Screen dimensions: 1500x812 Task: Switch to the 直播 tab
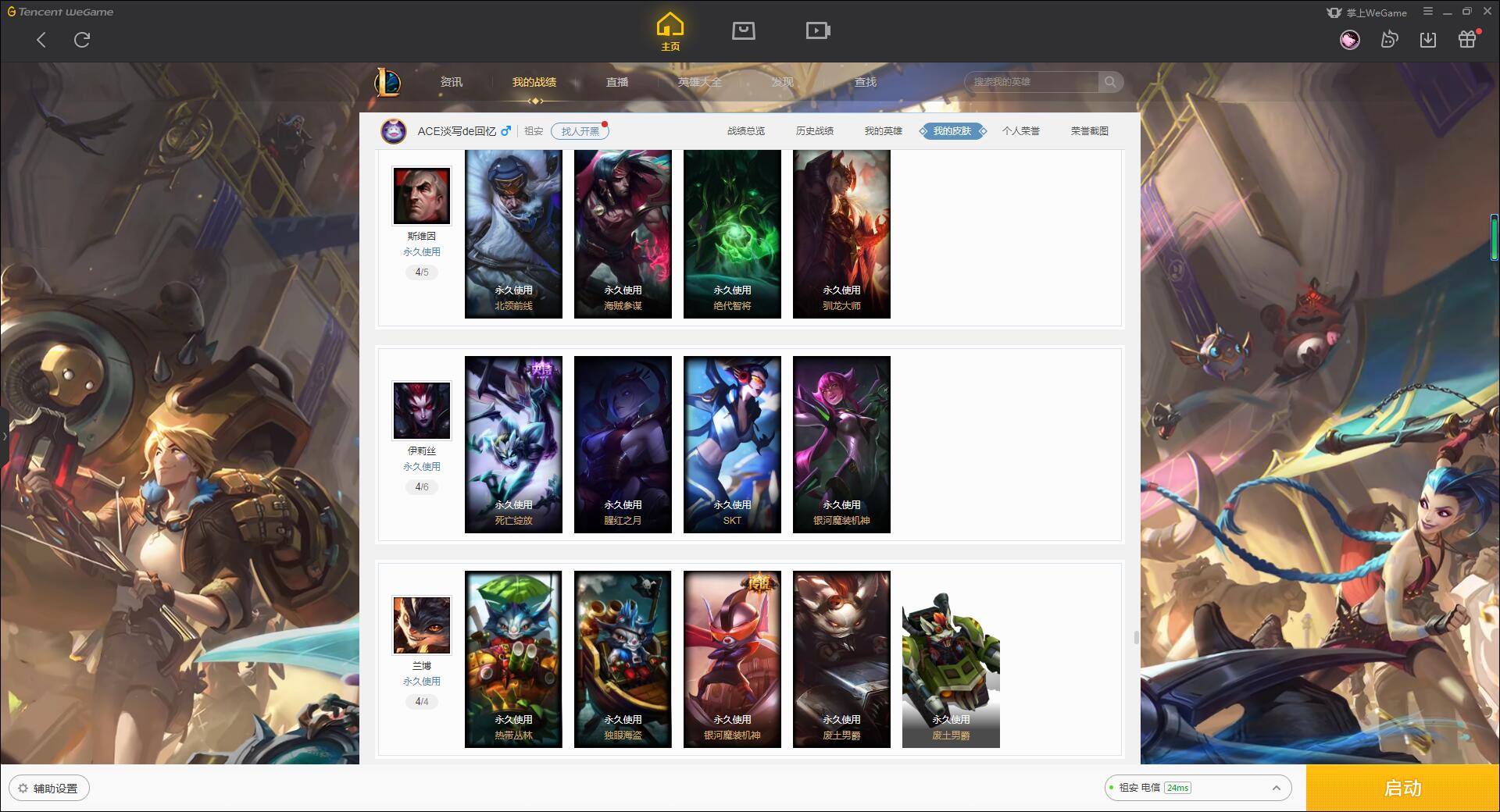point(617,82)
